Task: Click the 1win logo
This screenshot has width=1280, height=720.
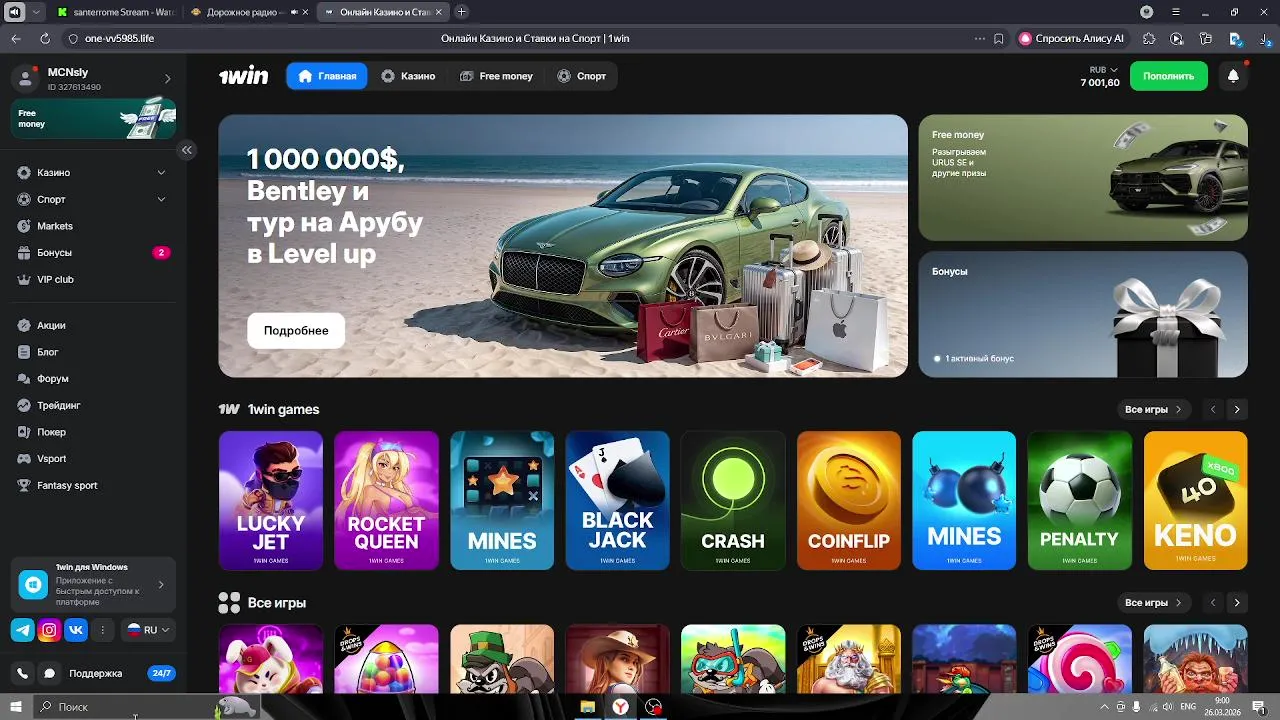Action: [244, 76]
